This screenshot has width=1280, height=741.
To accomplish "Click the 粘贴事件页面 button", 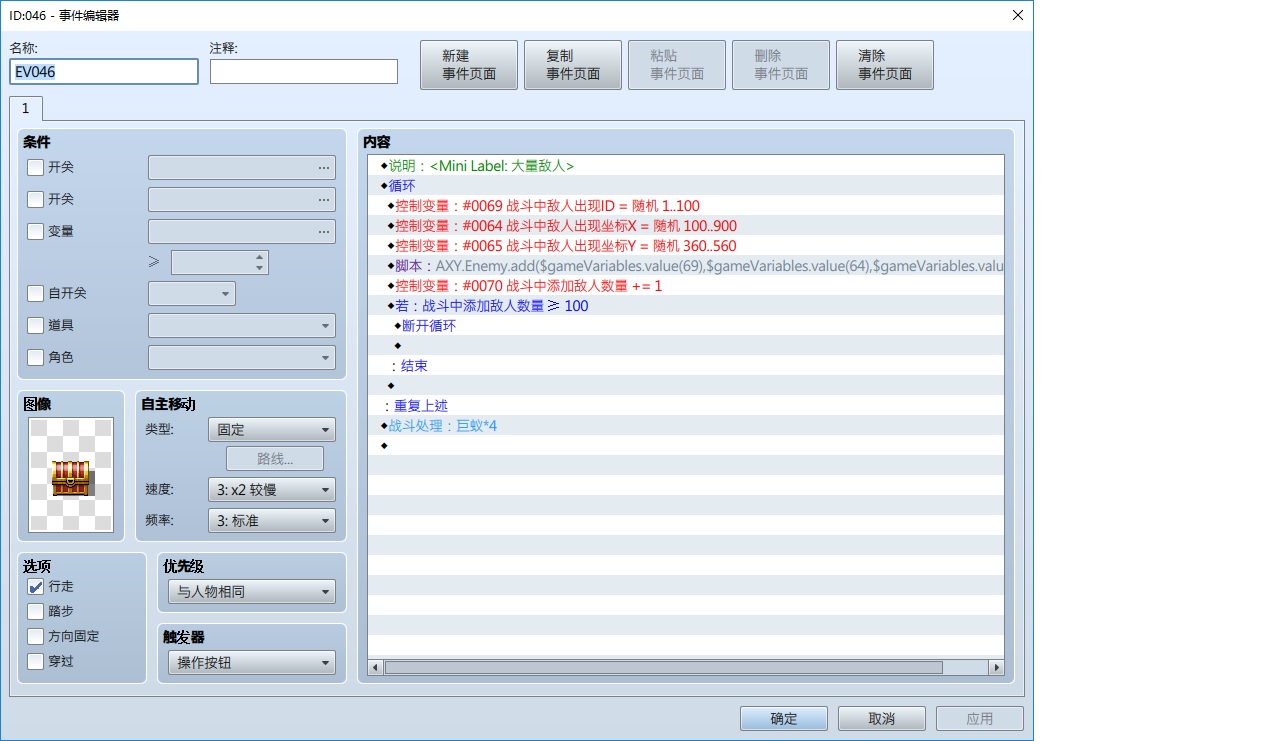I will 677,65.
